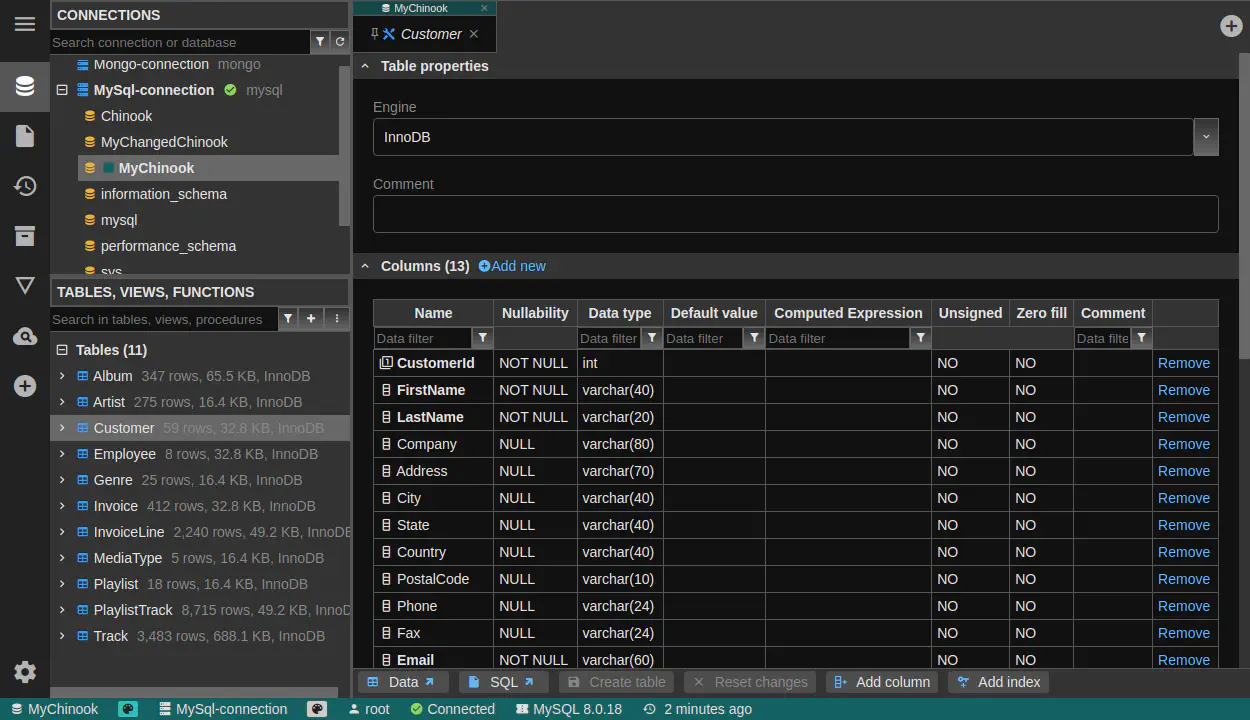Open settings gear in left sidebar

coord(25,672)
